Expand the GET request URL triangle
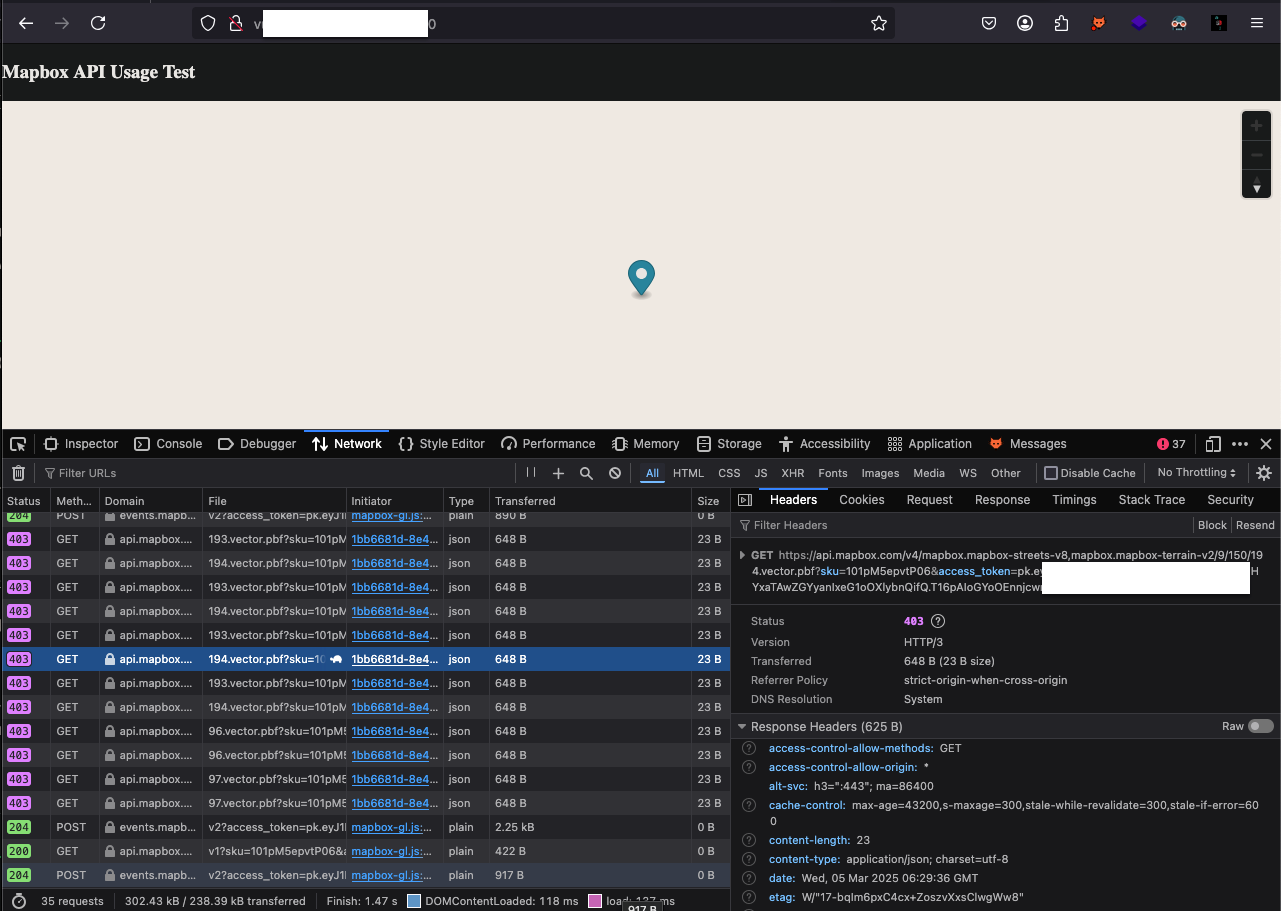The image size is (1281, 911). (742, 555)
